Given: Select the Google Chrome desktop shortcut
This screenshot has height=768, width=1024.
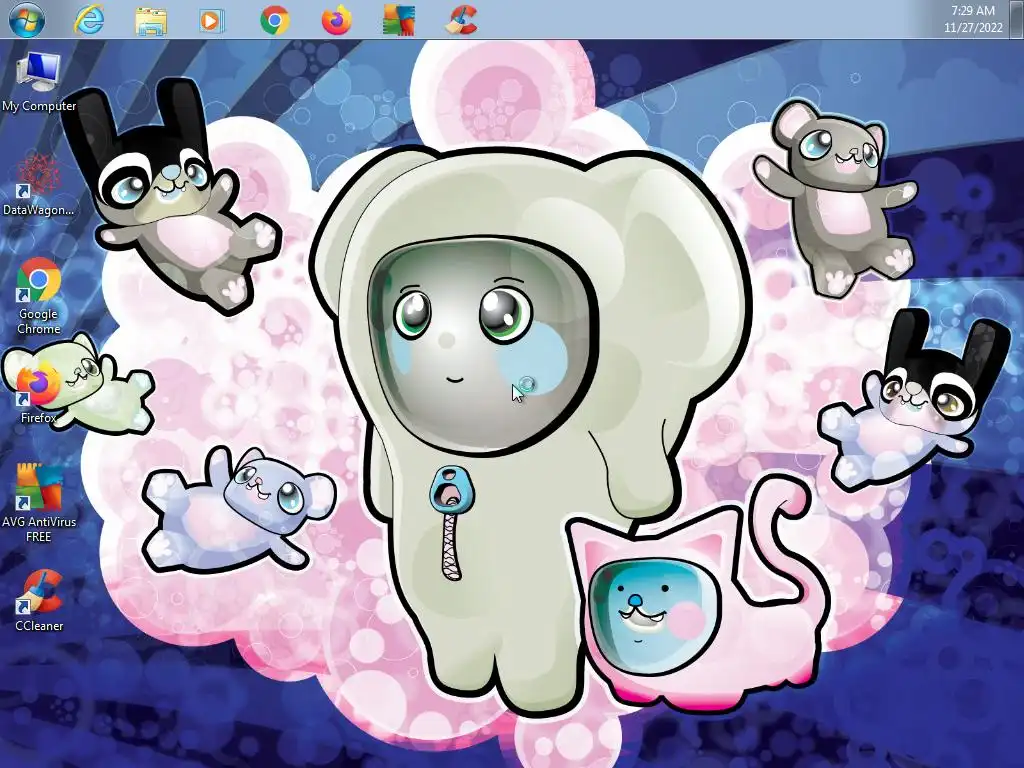Looking at the screenshot, I should pyautogui.click(x=39, y=296).
